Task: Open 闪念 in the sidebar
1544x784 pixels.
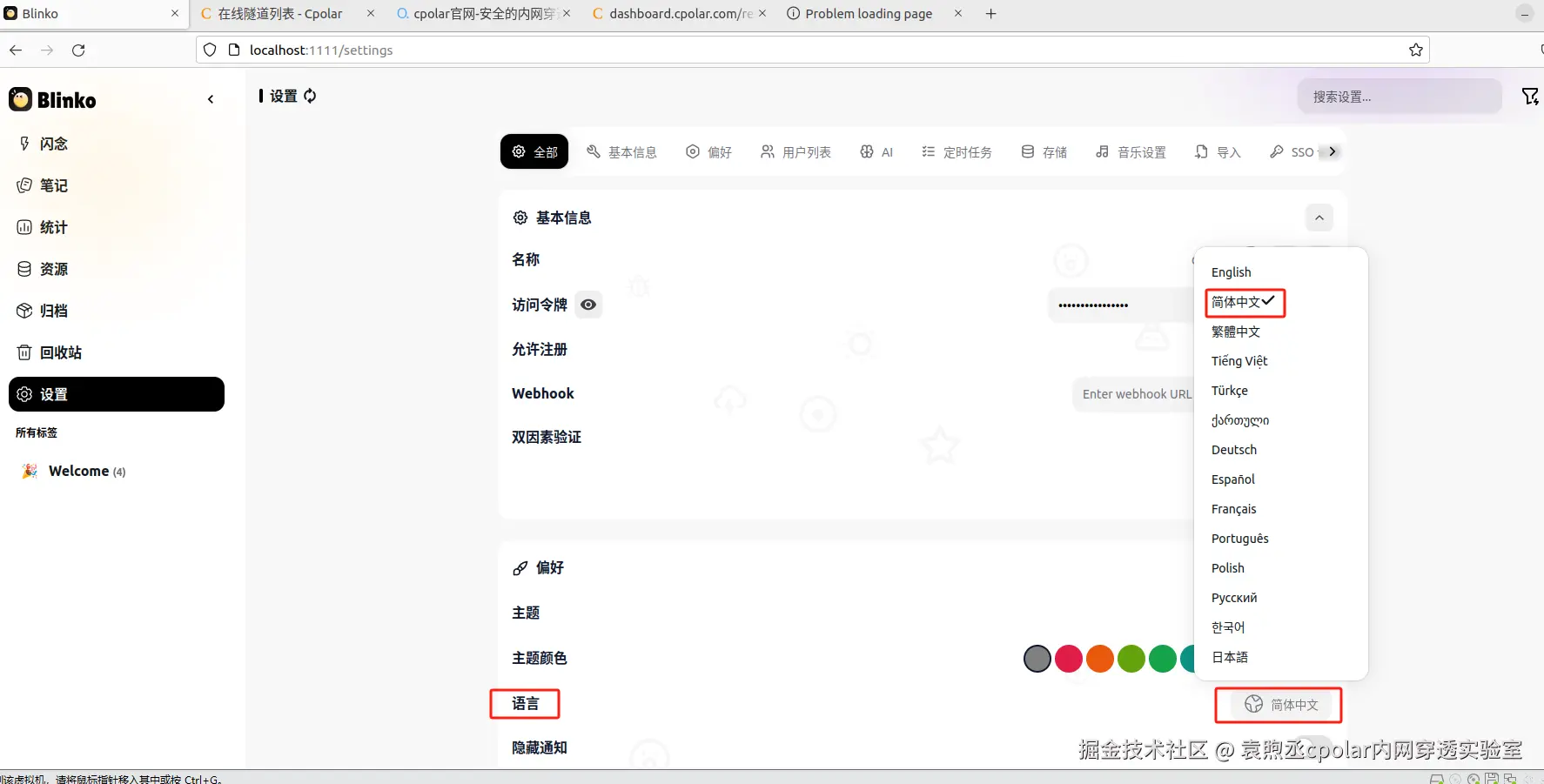Action: [x=117, y=144]
